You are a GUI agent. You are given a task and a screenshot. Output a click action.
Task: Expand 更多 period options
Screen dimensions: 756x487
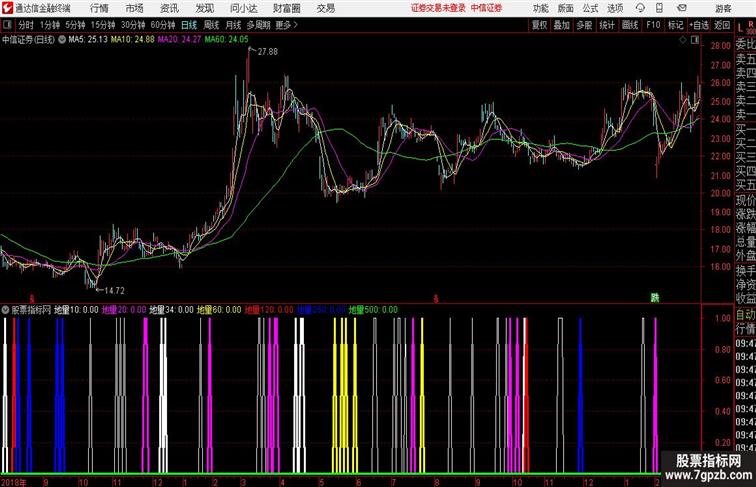(286, 25)
